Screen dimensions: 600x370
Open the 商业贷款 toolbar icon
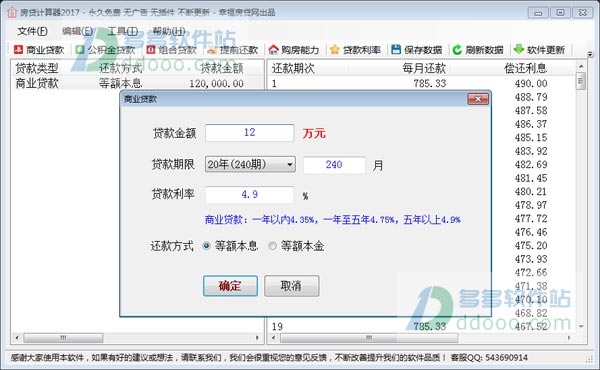point(19,49)
